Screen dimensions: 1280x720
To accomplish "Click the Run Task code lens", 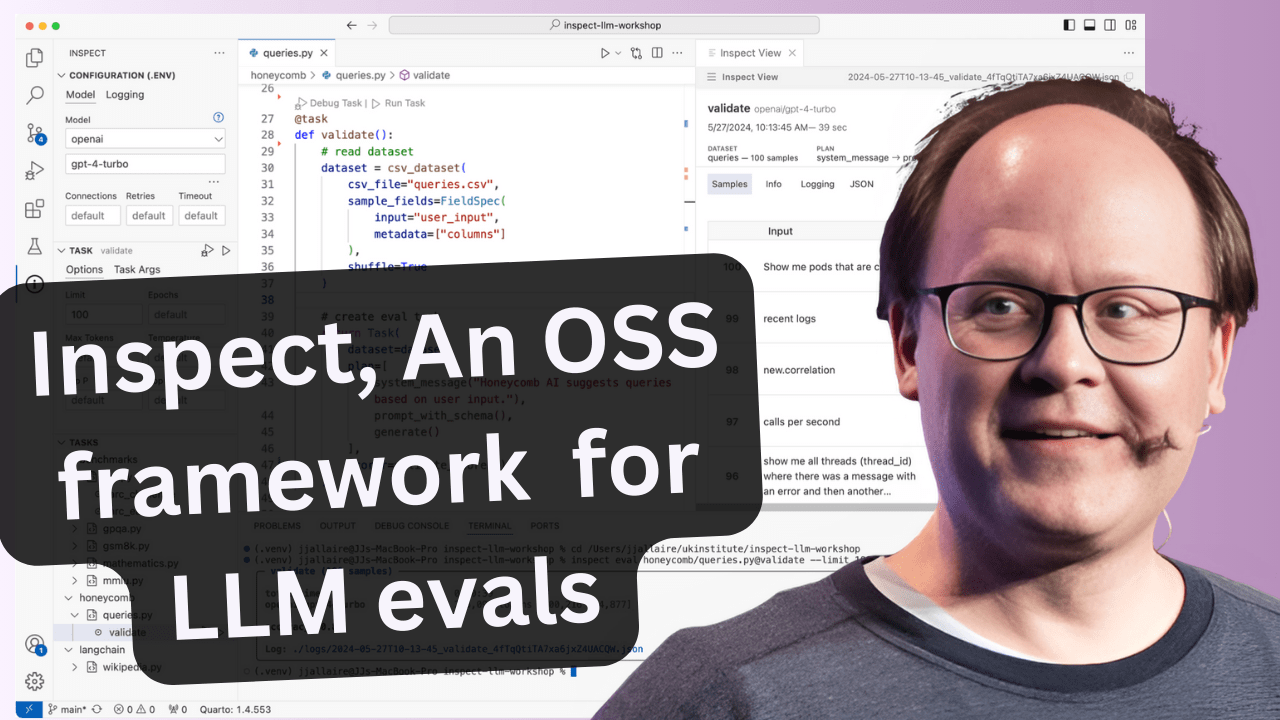I will (398, 103).
